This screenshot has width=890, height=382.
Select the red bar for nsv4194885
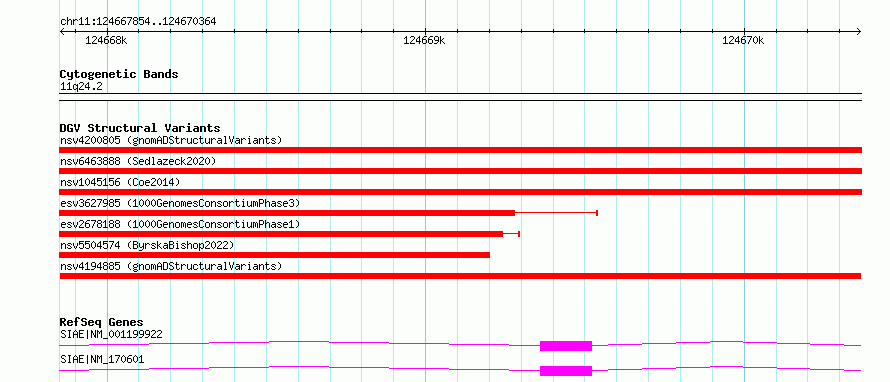point(460,276)
